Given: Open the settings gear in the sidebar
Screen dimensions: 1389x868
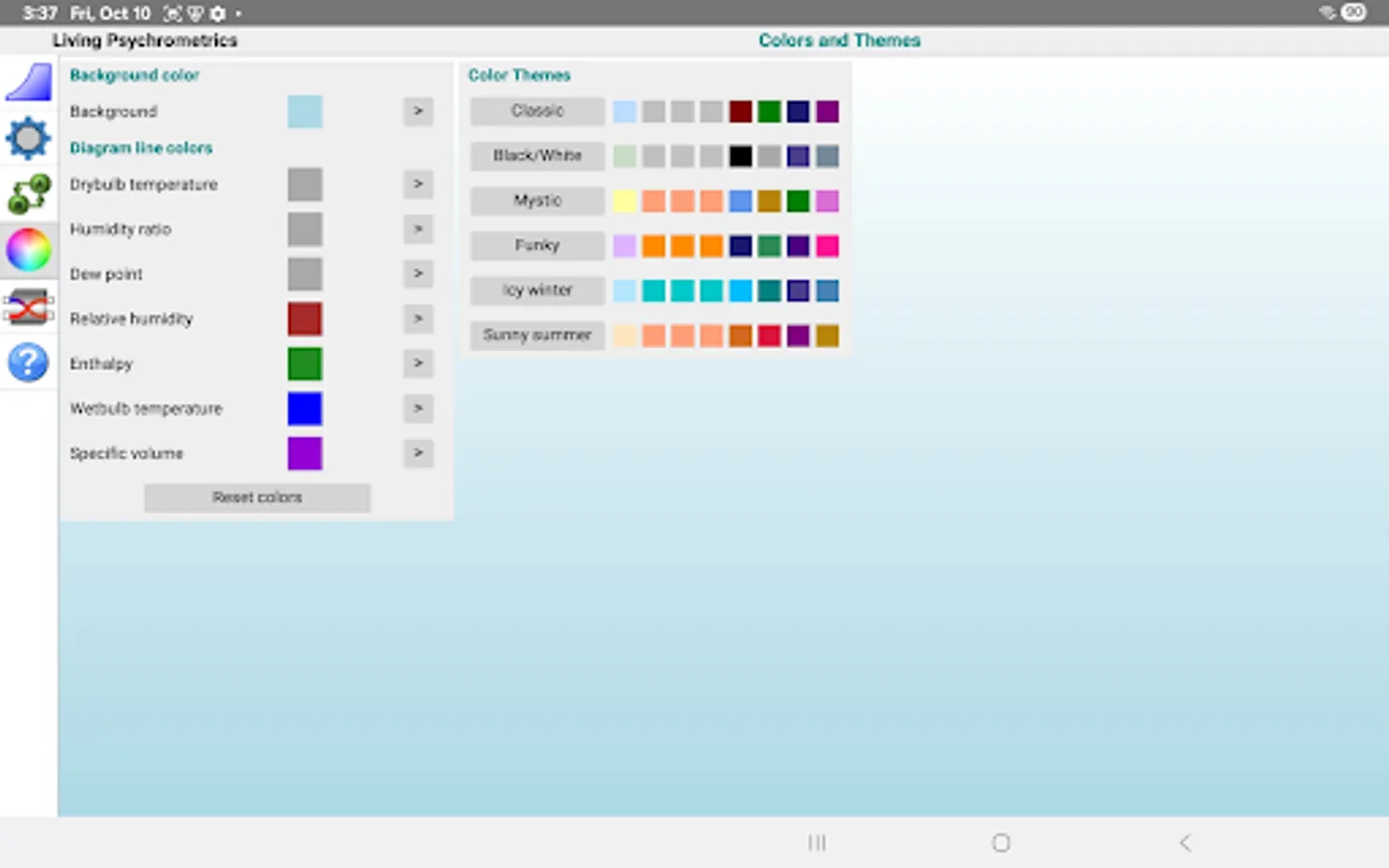Looking at the screenshot, I should click(29, 138).
